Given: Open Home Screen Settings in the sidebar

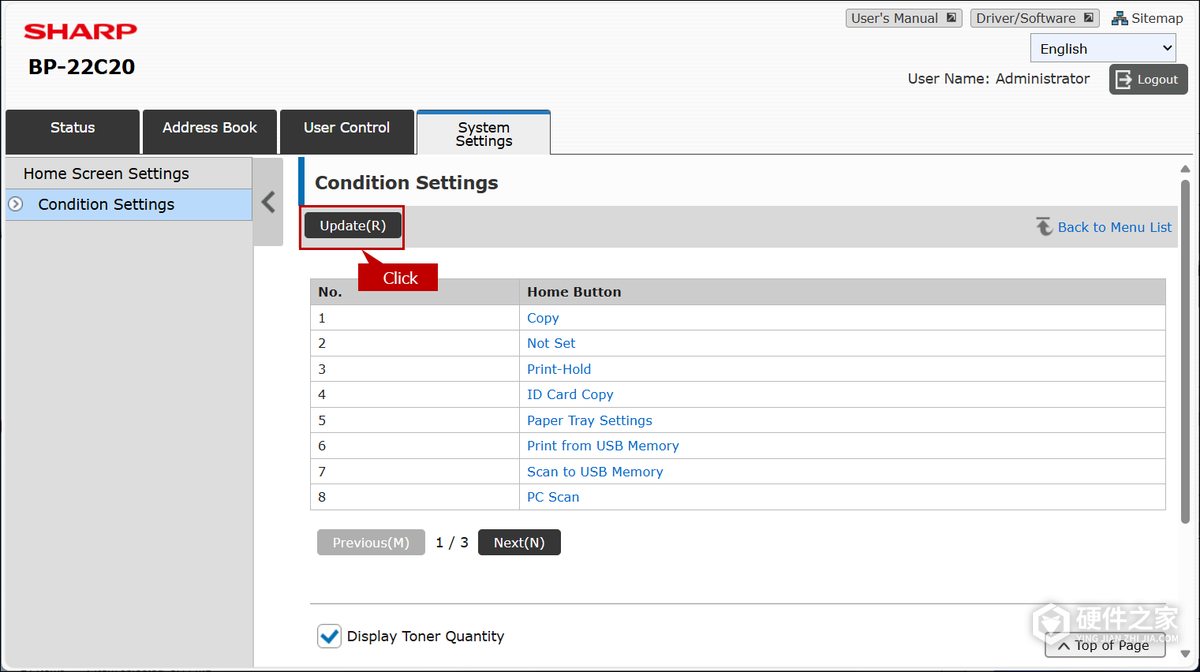Looking at the screenshot, I should [x=129, y=173].
